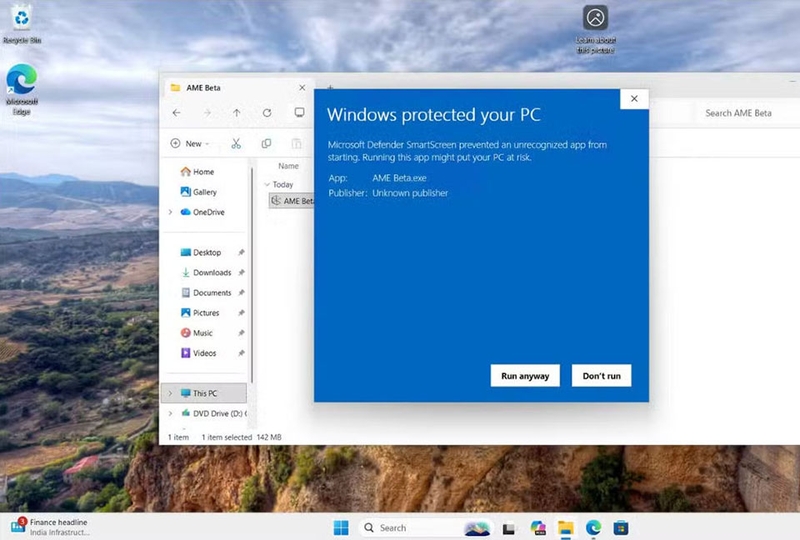
Task: Click the pin icon next to Videos
Action: click(241, 353)
